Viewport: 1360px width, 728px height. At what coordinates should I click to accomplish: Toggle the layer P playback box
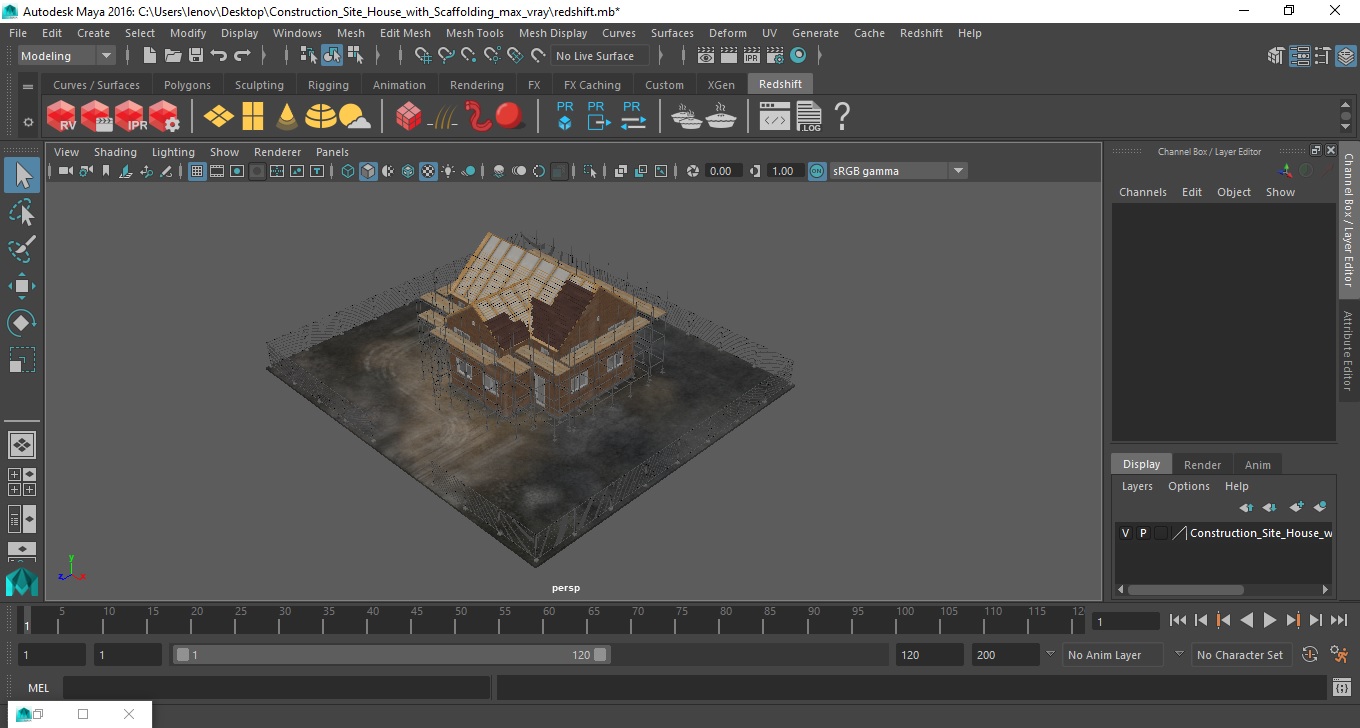[1143, 533]
